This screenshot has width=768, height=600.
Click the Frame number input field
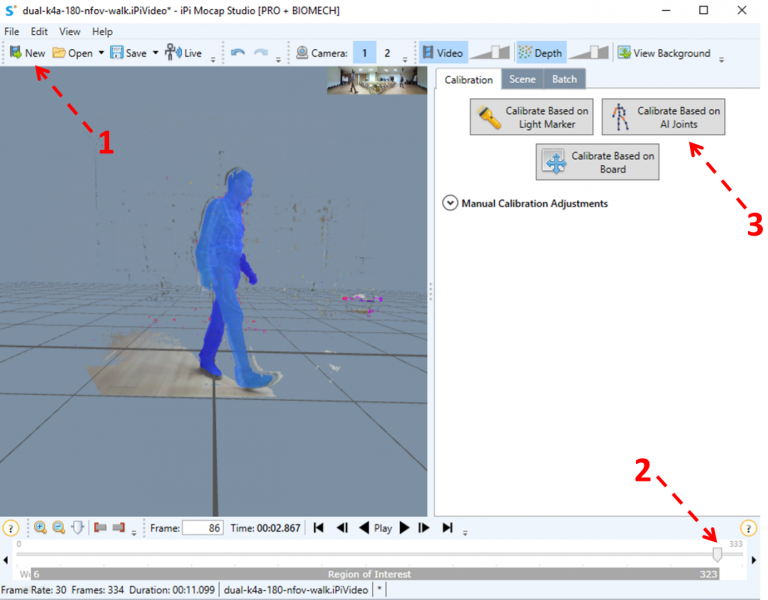(203, 528)
